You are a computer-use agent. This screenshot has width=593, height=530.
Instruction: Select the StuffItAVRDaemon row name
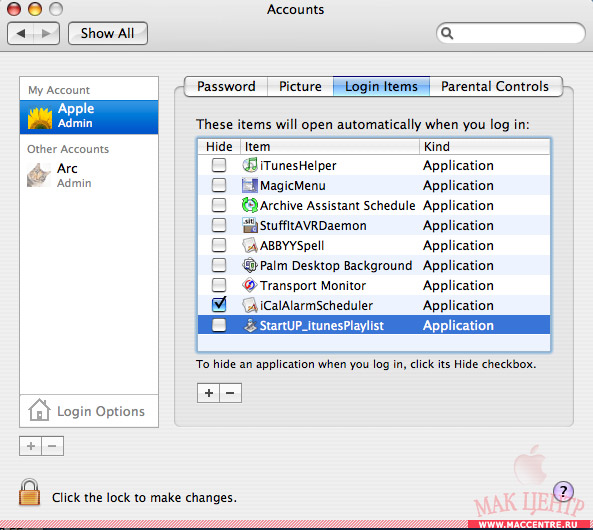click(x=313, y=226)
